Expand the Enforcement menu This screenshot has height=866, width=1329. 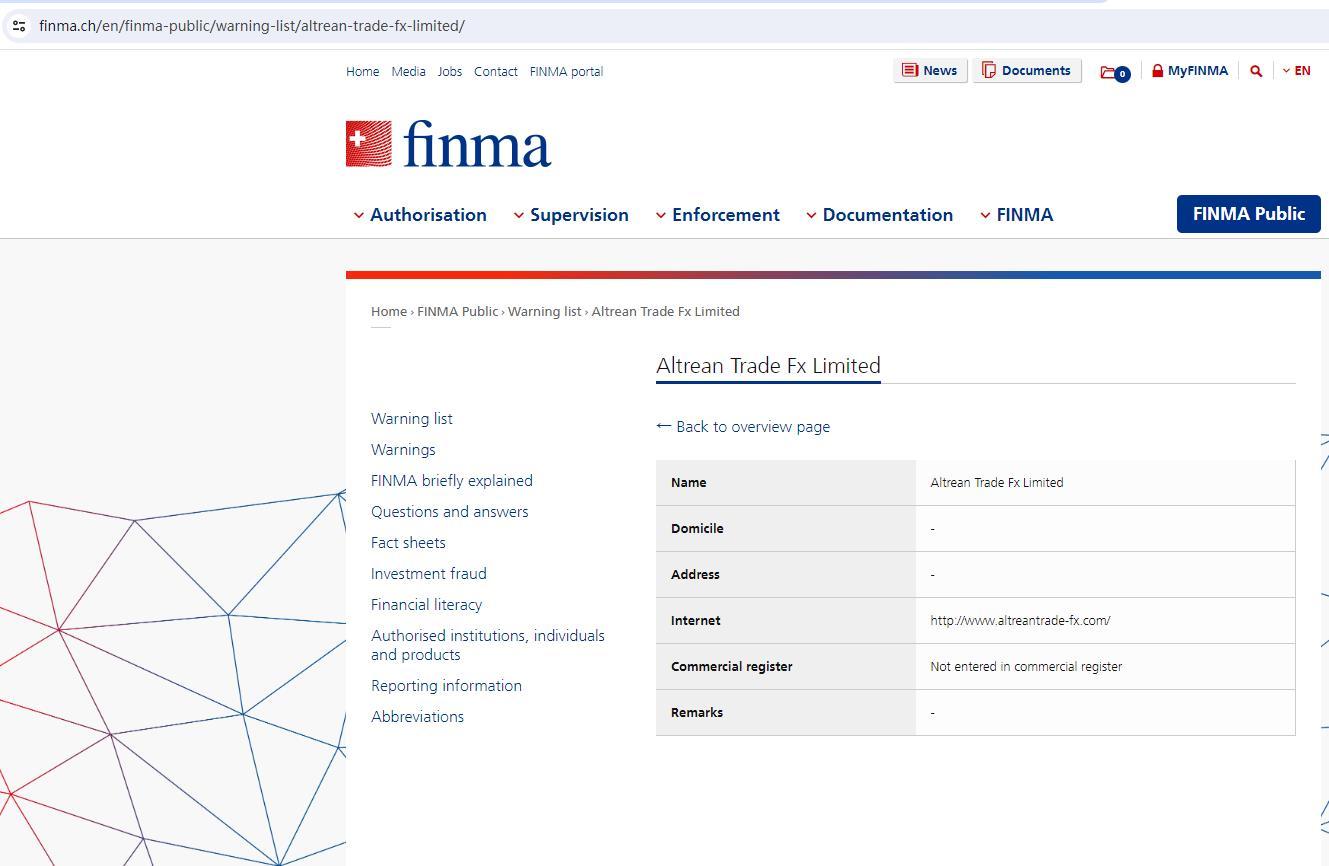(x=717, y=215)
